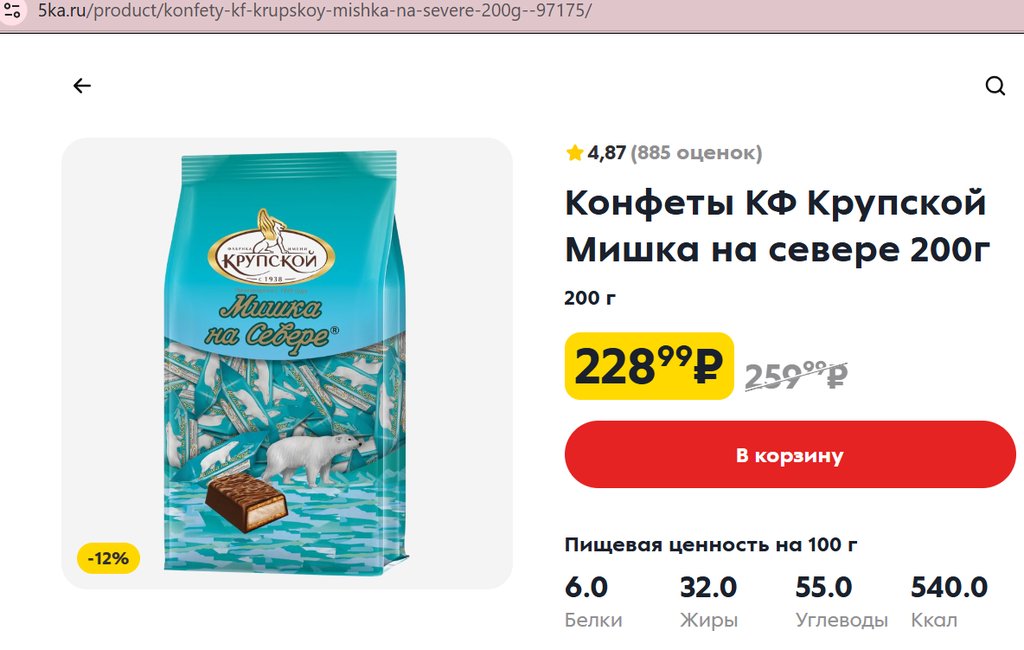Open the 885 оценок reviews link

pyautogui.click(x=696, y=153)
